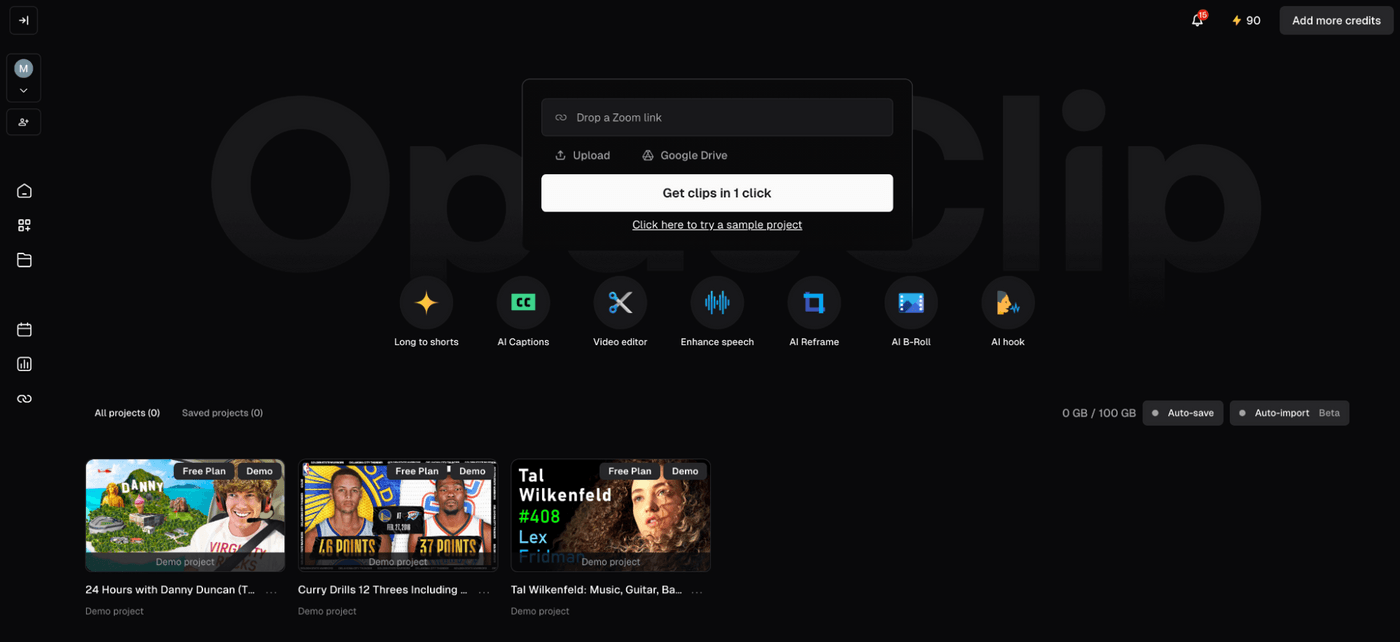Launch the Video editor scissors icon
This screenshot has width=1400, height=642.
click(620, 303)
